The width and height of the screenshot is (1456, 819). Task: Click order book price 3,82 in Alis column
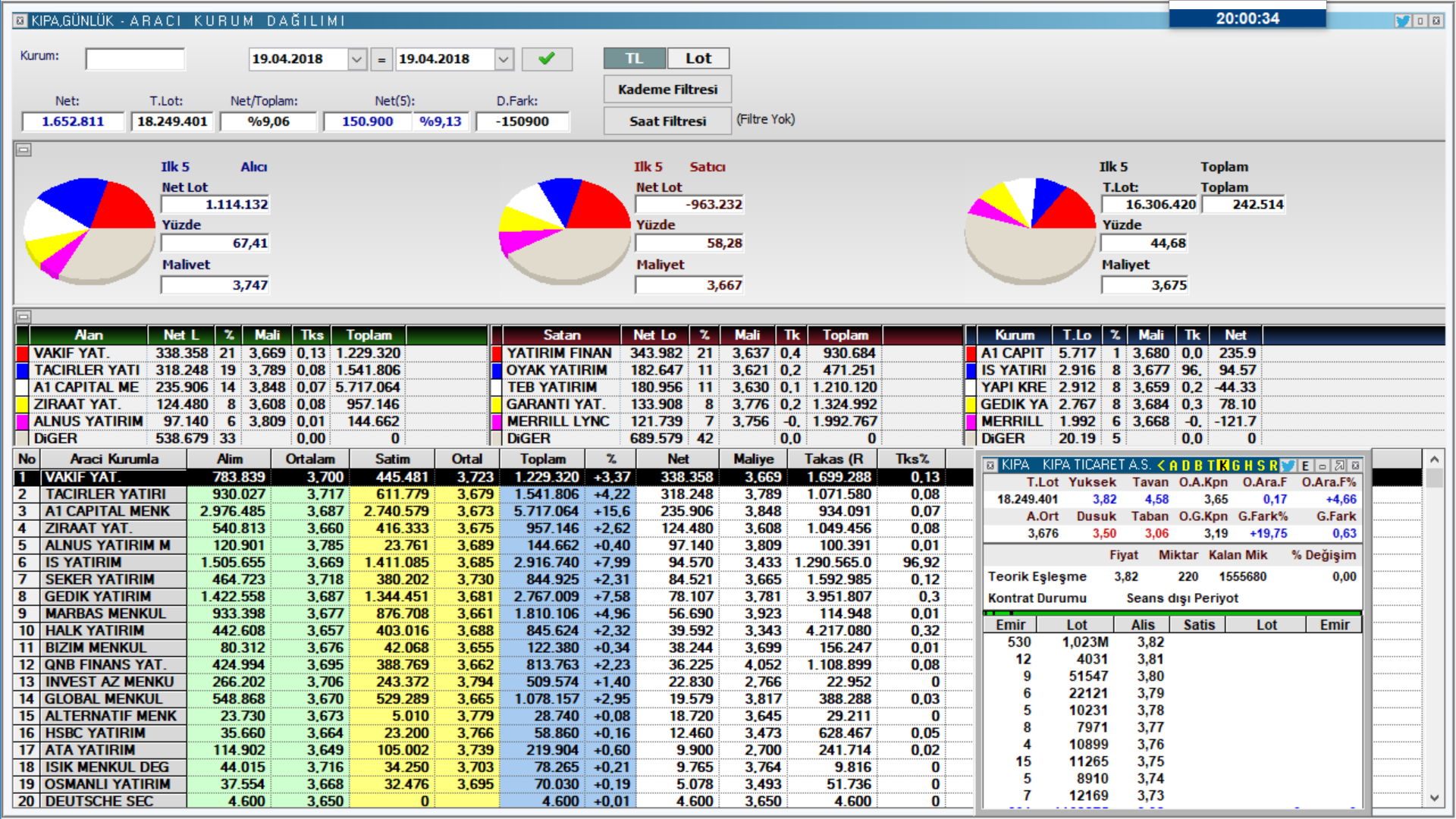point(1150,642)
